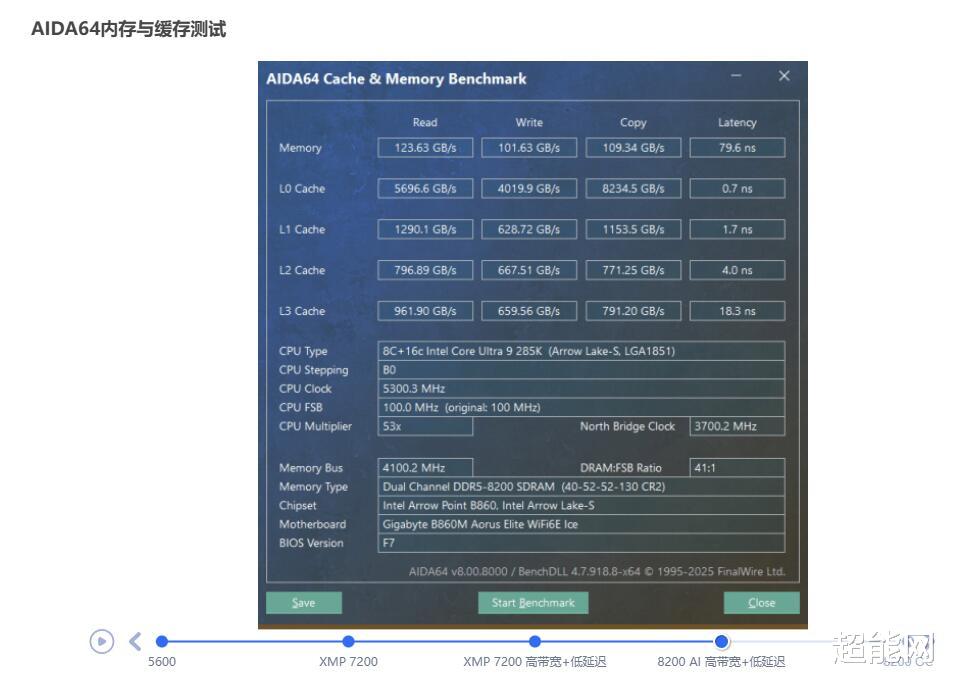Click North Bridge Clock field 3700.2 MHz
Image resolution: width=954 pixels, height=688 pixels.
click(x=737, y=426)
